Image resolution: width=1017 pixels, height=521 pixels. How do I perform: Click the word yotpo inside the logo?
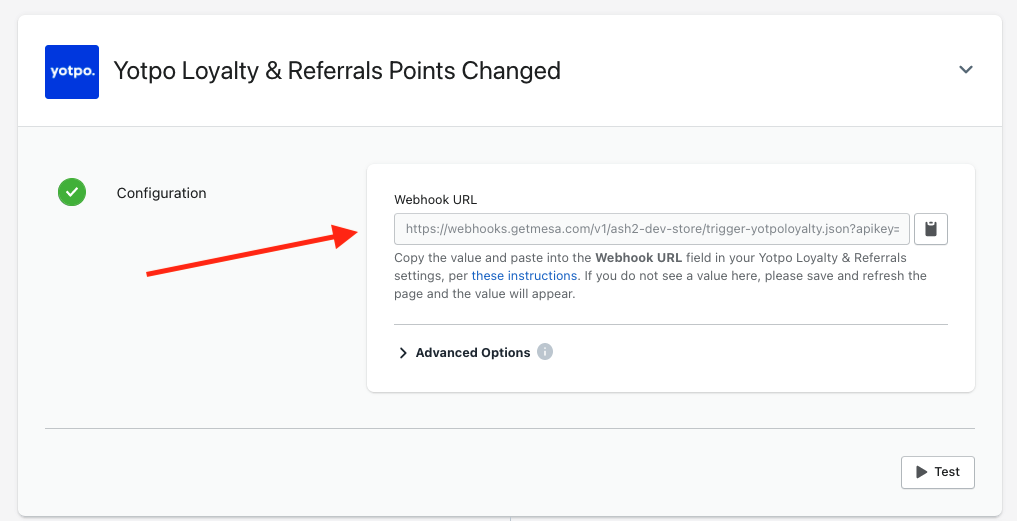[x=72, y=71]
